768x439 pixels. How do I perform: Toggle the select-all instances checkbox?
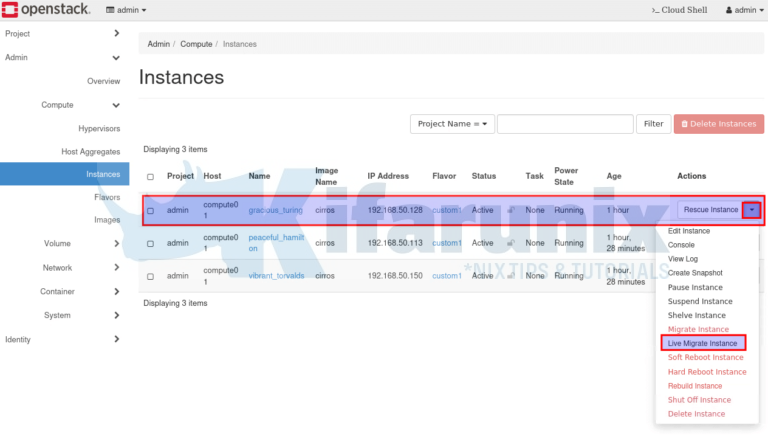pyautogui.click(x=150, y=177)
